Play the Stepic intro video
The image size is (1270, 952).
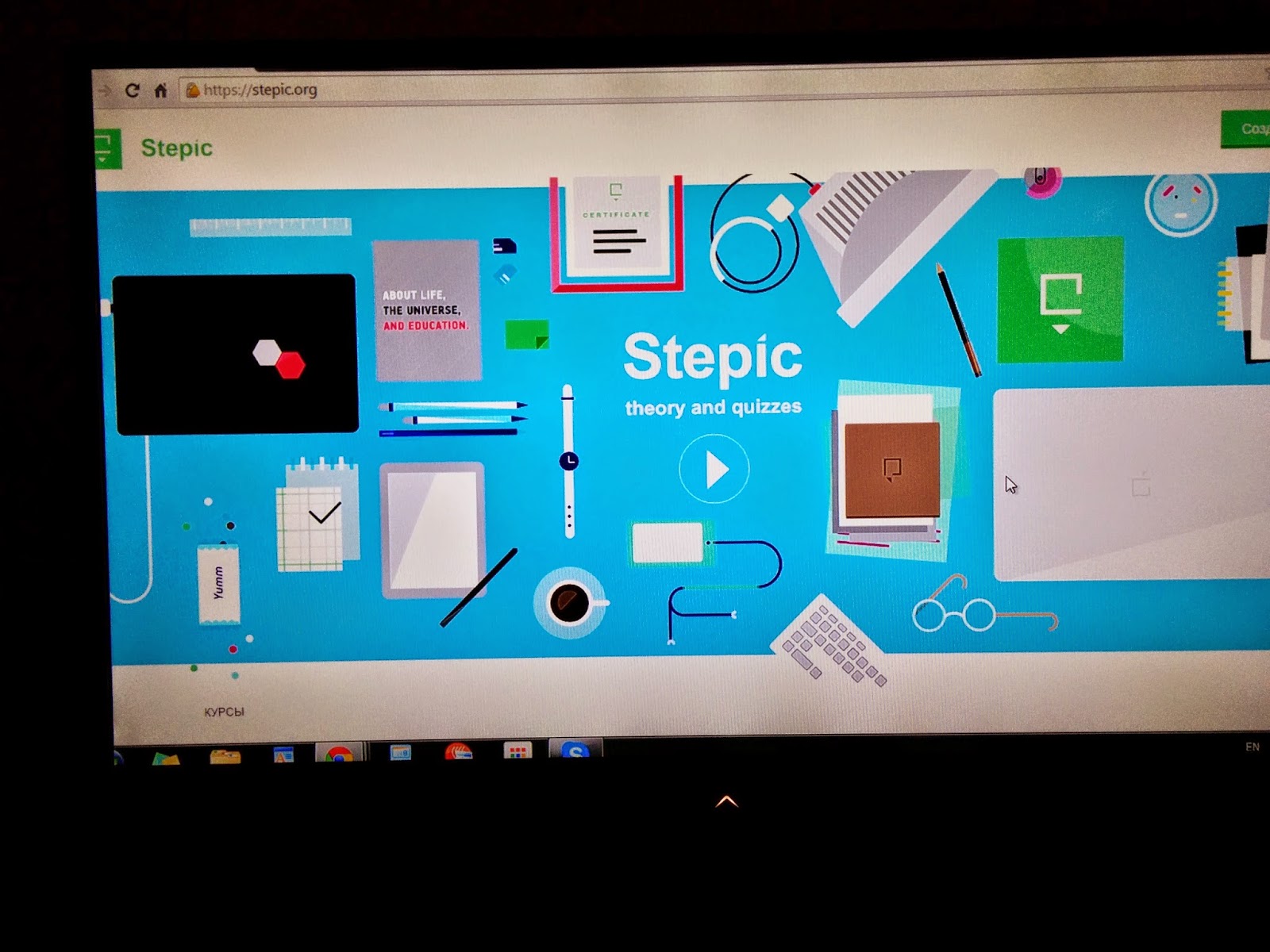coord(714,469)
